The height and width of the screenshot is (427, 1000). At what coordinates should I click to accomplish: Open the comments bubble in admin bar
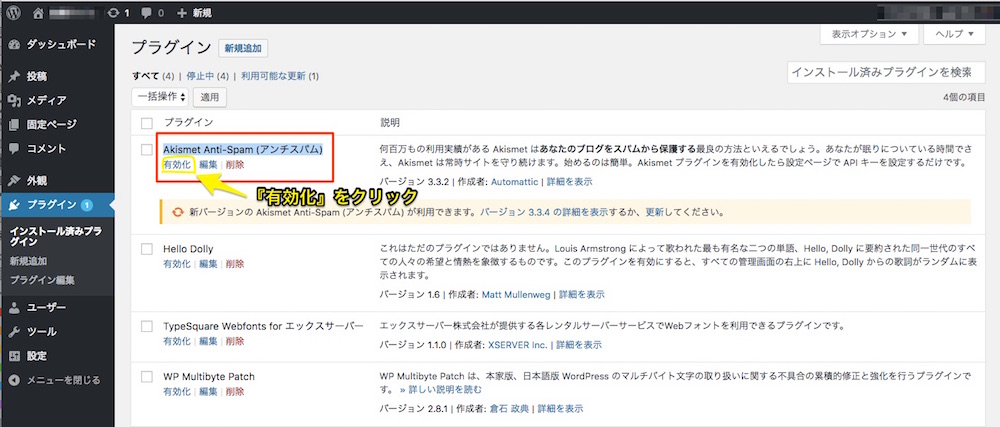152,13
